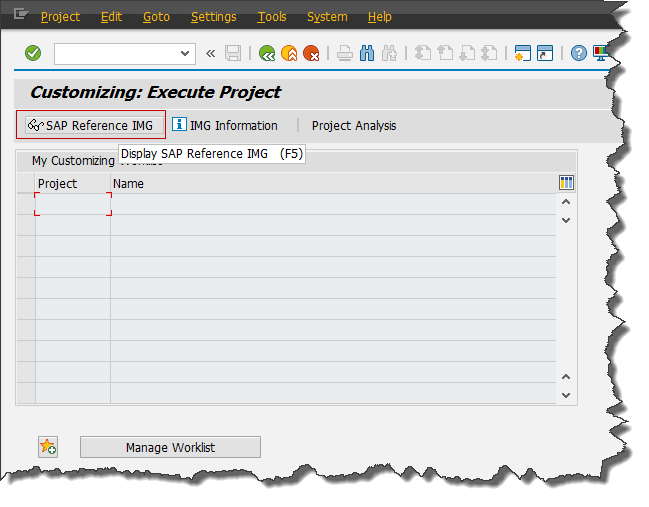Click the SAP Reference IMG button
The width and height of the screenshot is (649, 507).
tap(91, 125)
